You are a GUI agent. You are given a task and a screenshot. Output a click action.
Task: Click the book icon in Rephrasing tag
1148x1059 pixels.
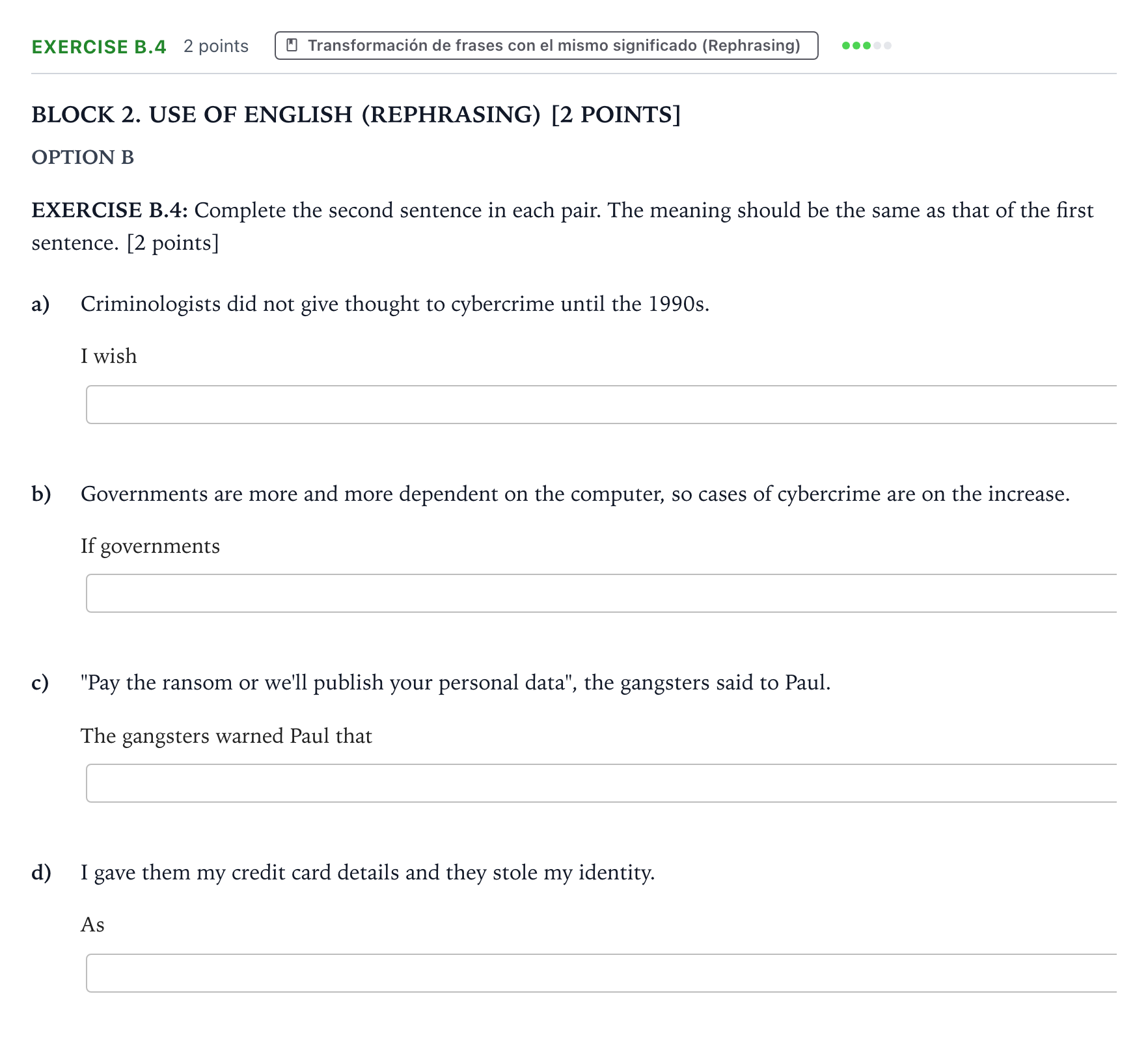point(292,46)
